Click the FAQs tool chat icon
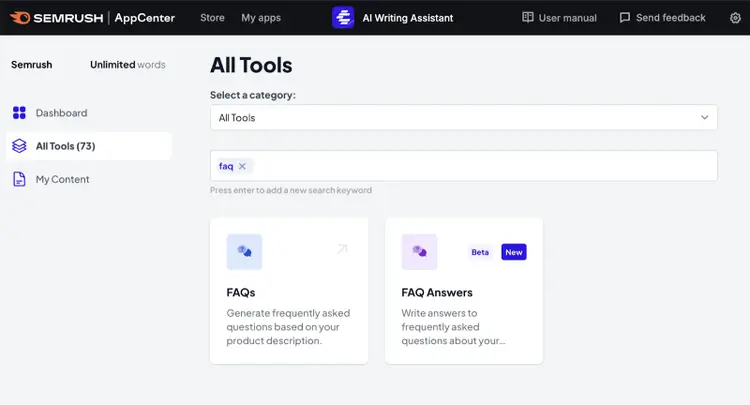This screenshot has height=405, width=750. (x=244, y=252)
